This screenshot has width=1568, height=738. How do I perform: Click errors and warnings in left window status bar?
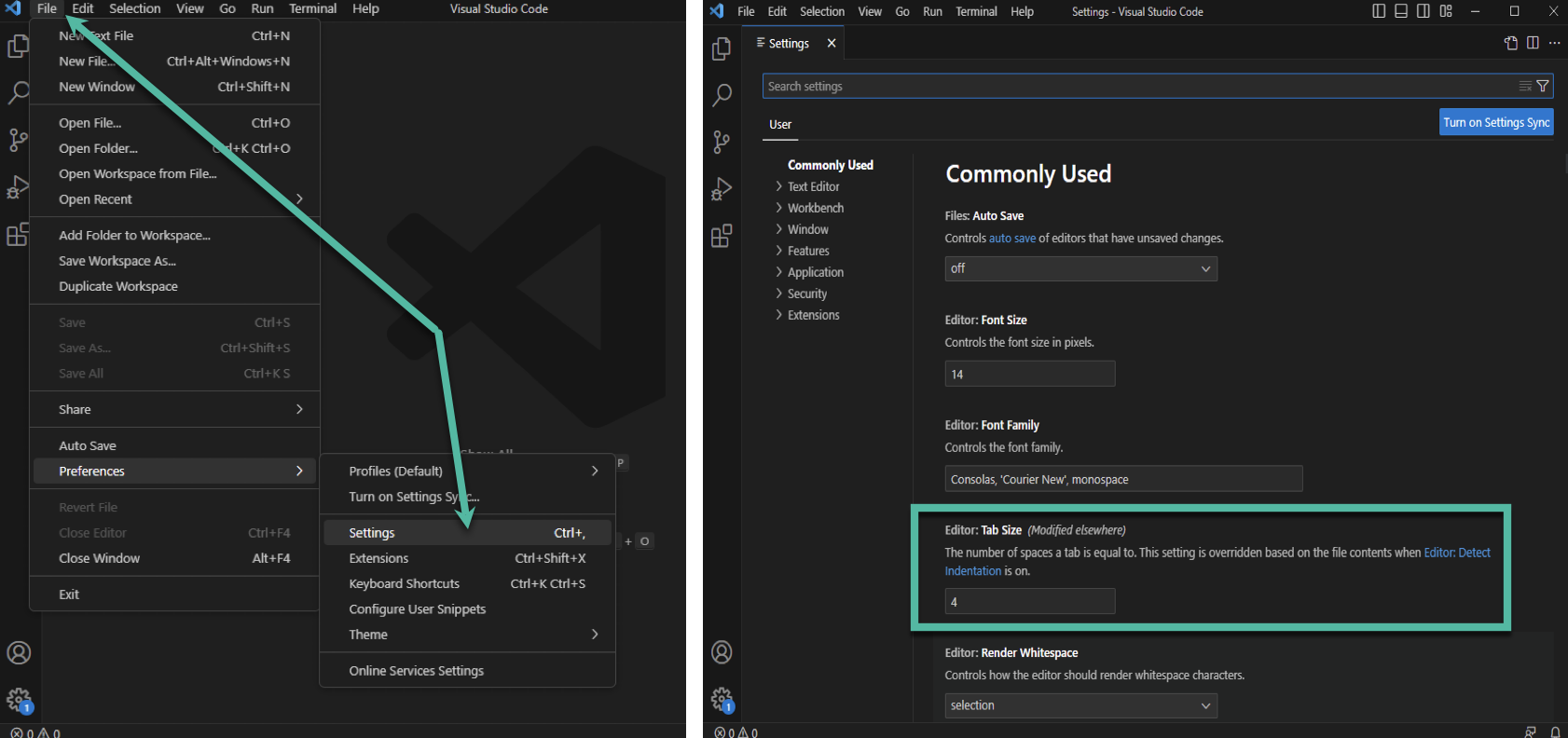[35, 732]
